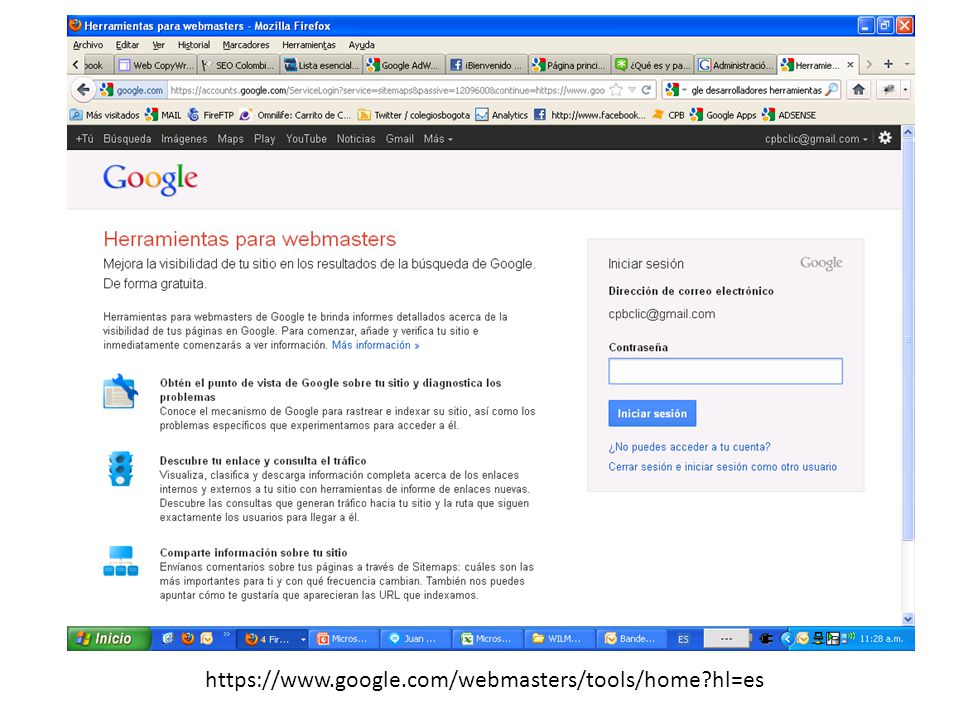Image resolution: width=960 pixels, height=720 pixels.
Task: Click the page scrollbar down arrow
Action: point(908,618)
